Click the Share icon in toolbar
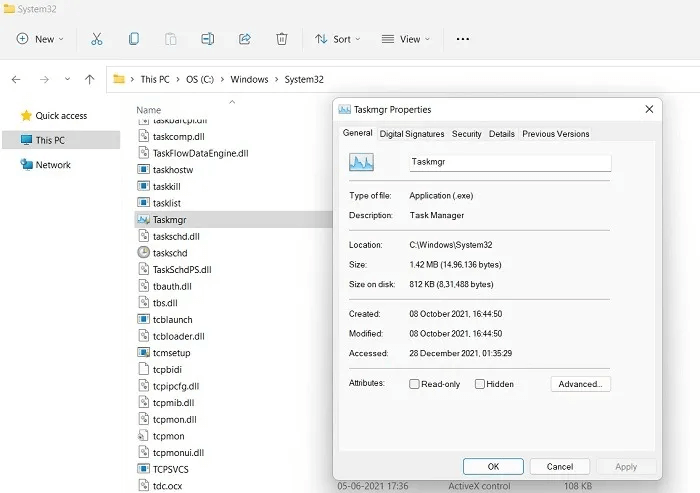 (244, 39)
